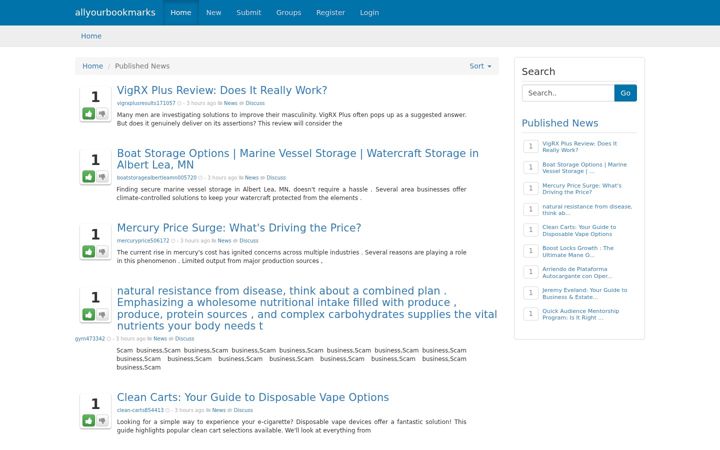Click Published News breadcrumb text
Image resolution: width=720 pixels, height=450 pixels.
142,66
